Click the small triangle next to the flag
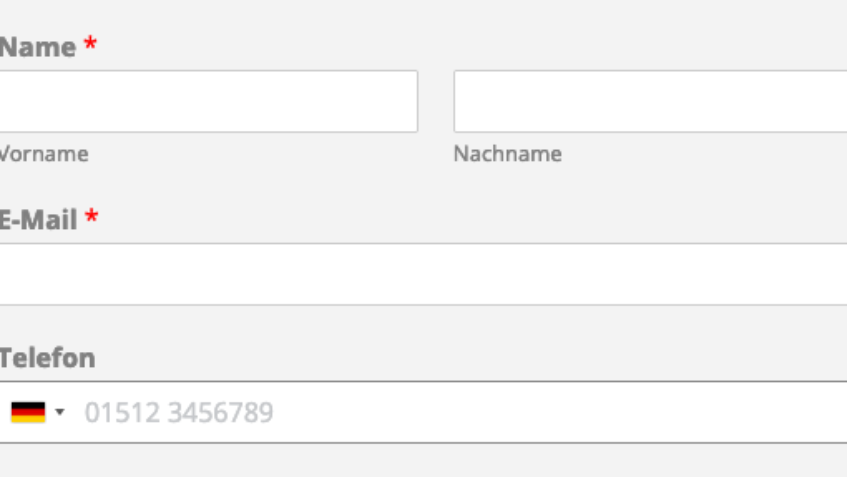The image size is (847, 477). [60, 412]
